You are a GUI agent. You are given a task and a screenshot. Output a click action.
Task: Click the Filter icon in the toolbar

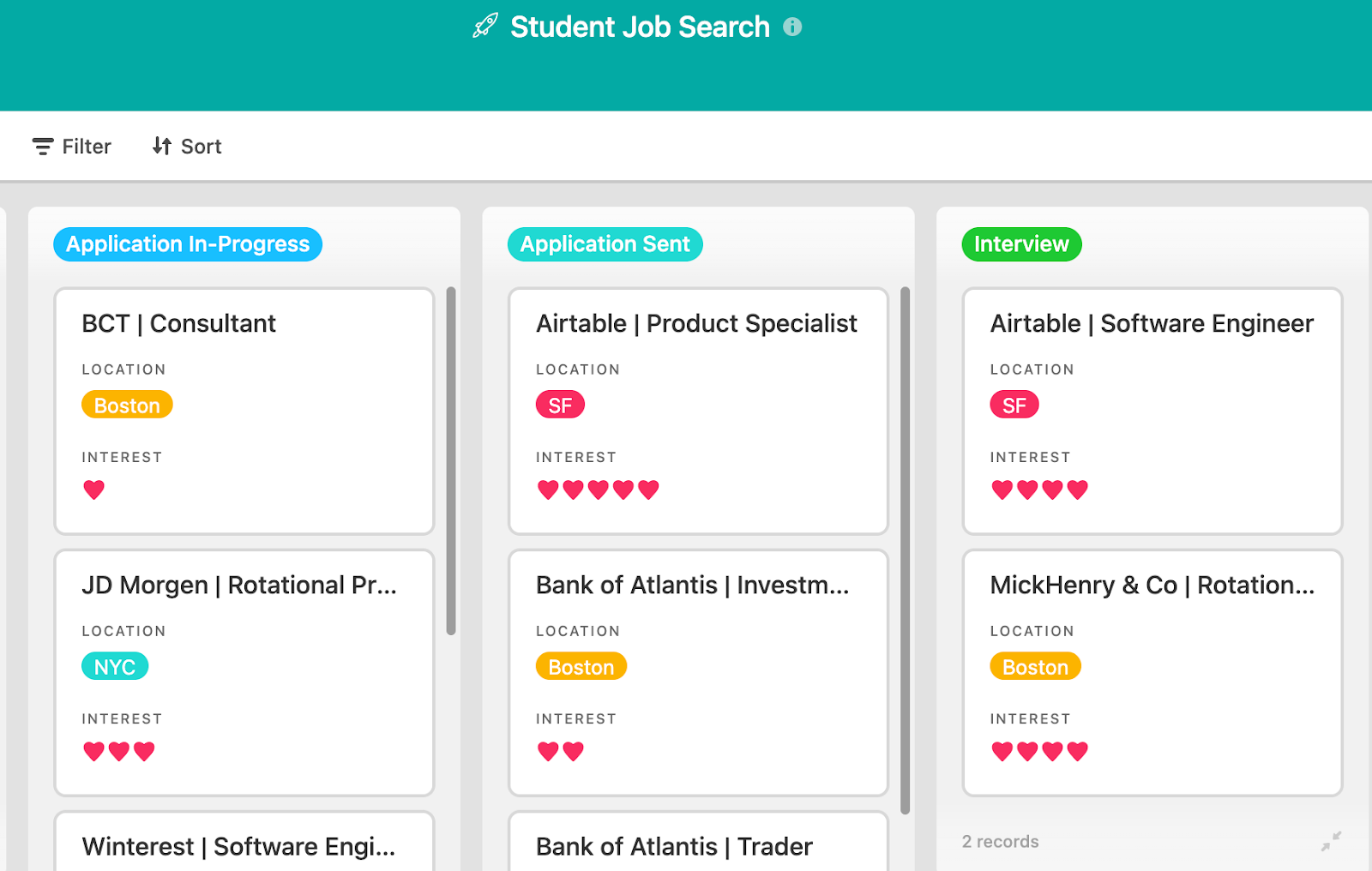click(43, 147)
